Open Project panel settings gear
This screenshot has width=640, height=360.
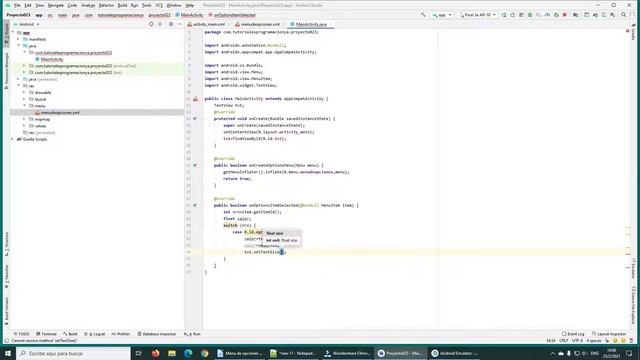171,24
